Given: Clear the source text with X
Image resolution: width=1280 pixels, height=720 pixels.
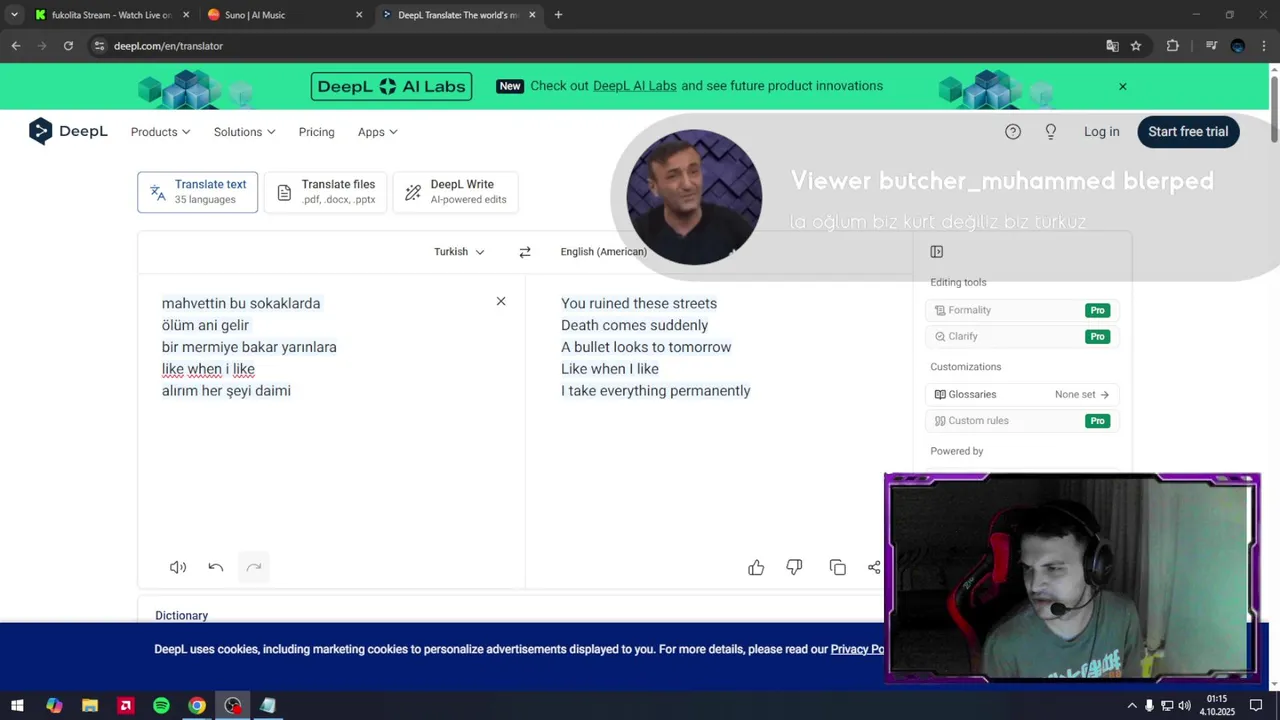Looking at the screenshot, I should tap(501, 301).
